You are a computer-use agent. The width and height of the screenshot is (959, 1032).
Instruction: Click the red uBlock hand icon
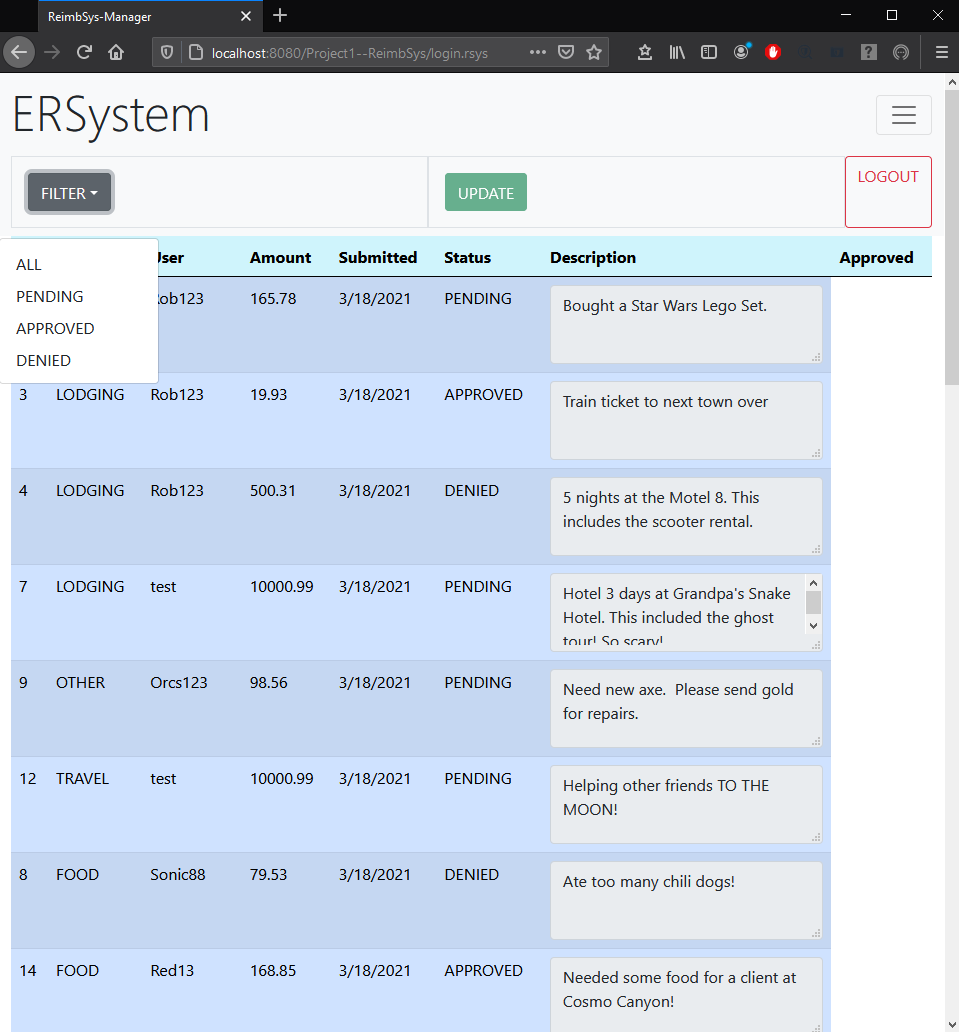773,52
